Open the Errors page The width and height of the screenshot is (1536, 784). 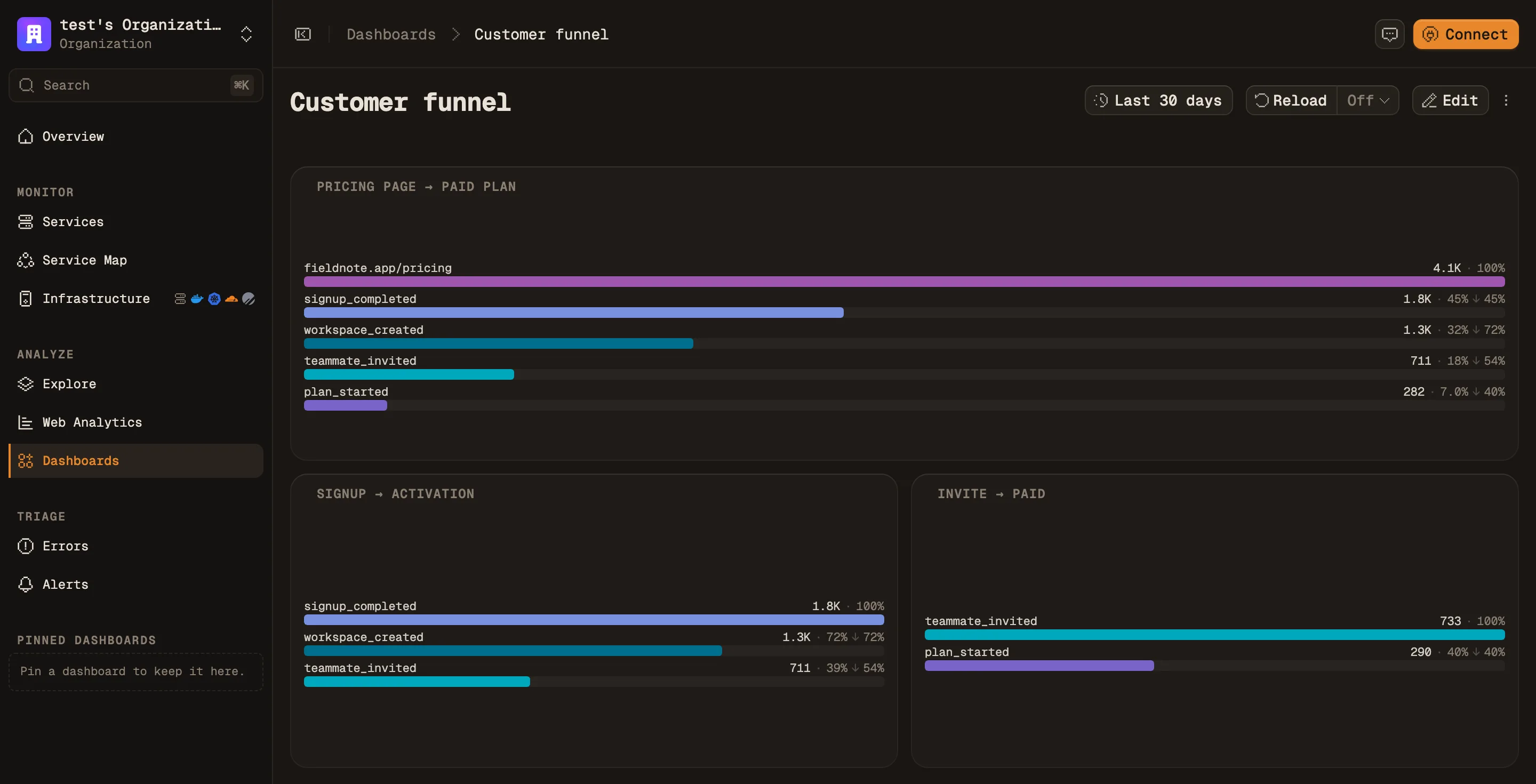coord(136,546)
